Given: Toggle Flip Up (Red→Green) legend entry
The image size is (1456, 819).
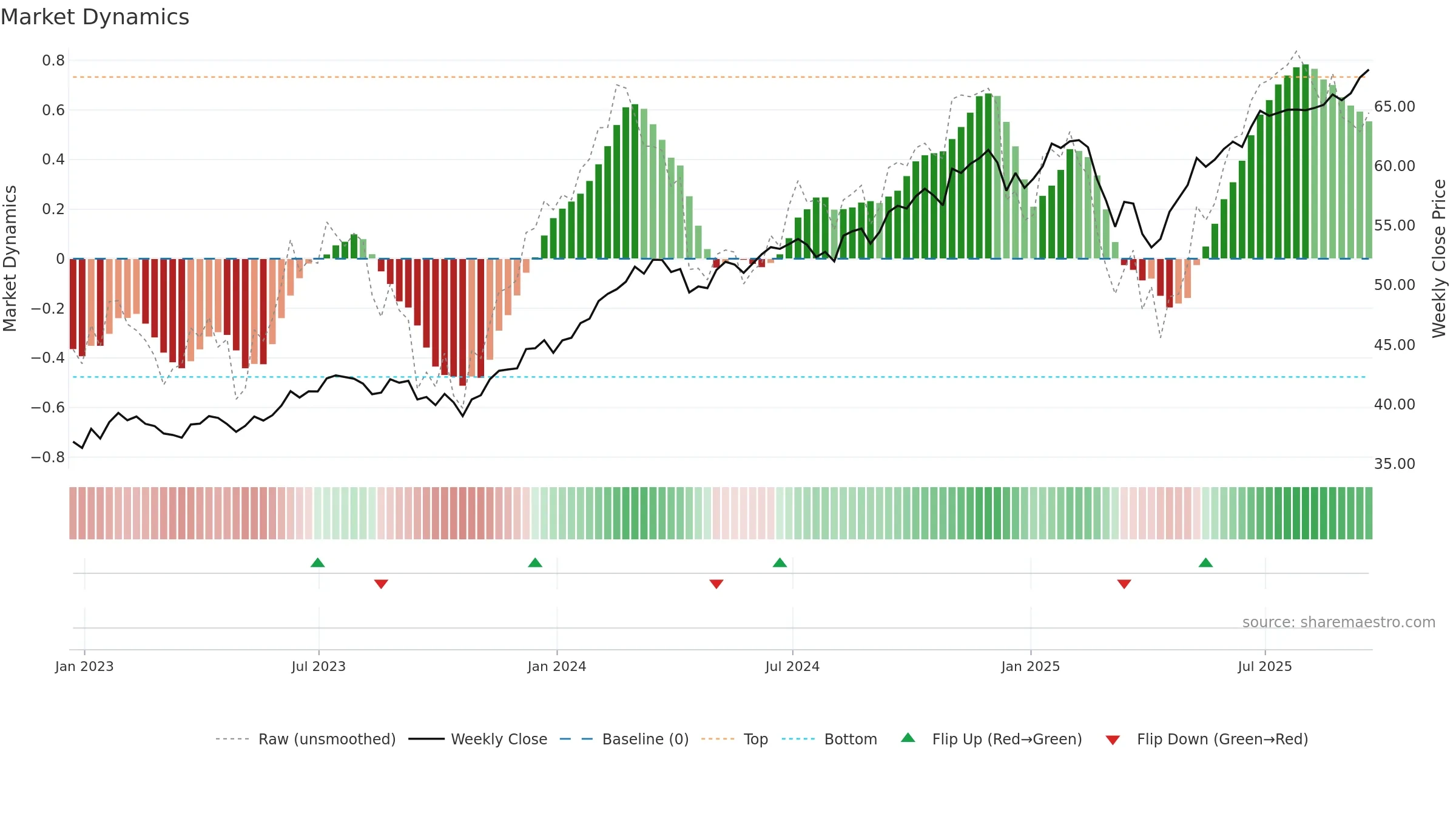Looking at the screenshot, I should tap(992, 739).
